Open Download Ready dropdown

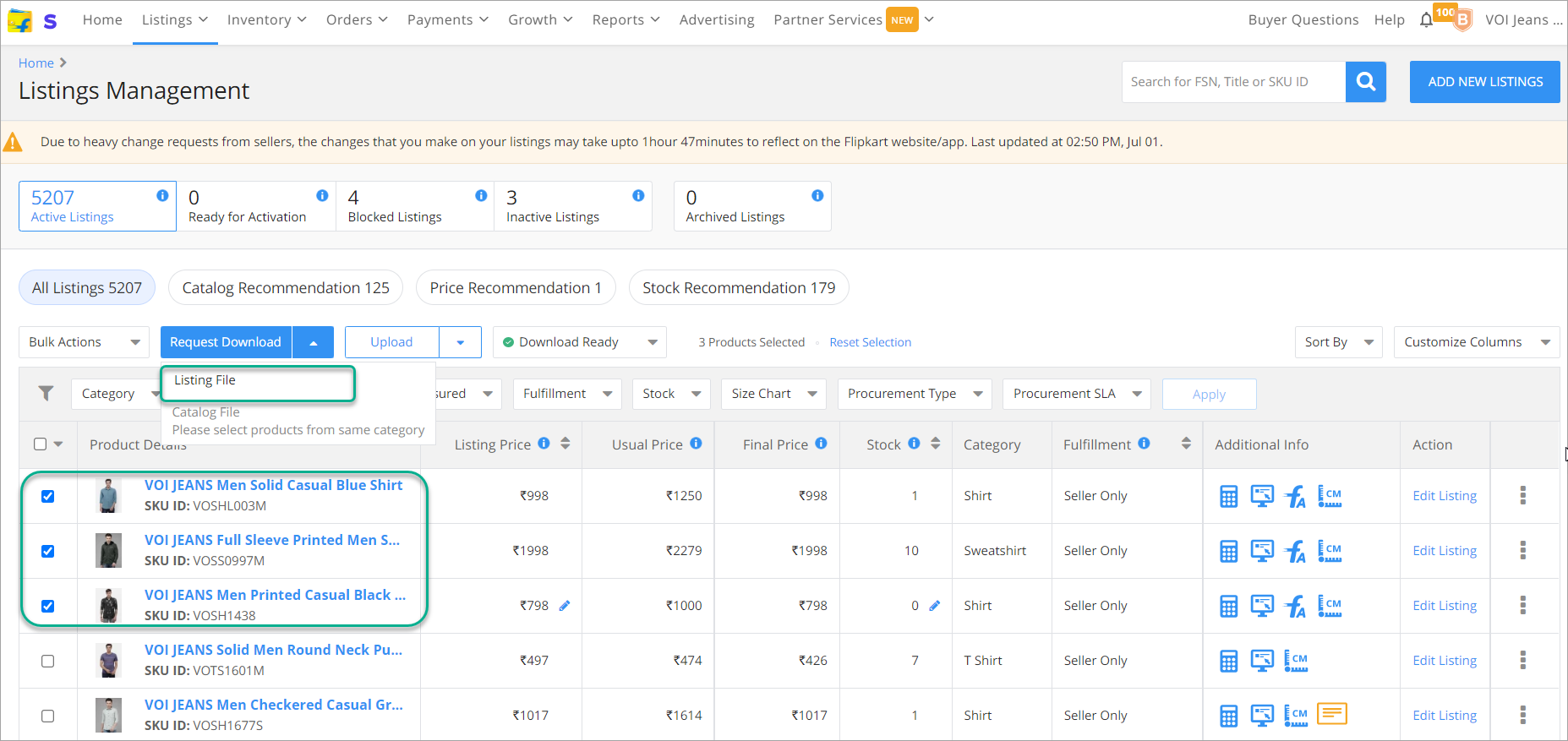[580, 342]
